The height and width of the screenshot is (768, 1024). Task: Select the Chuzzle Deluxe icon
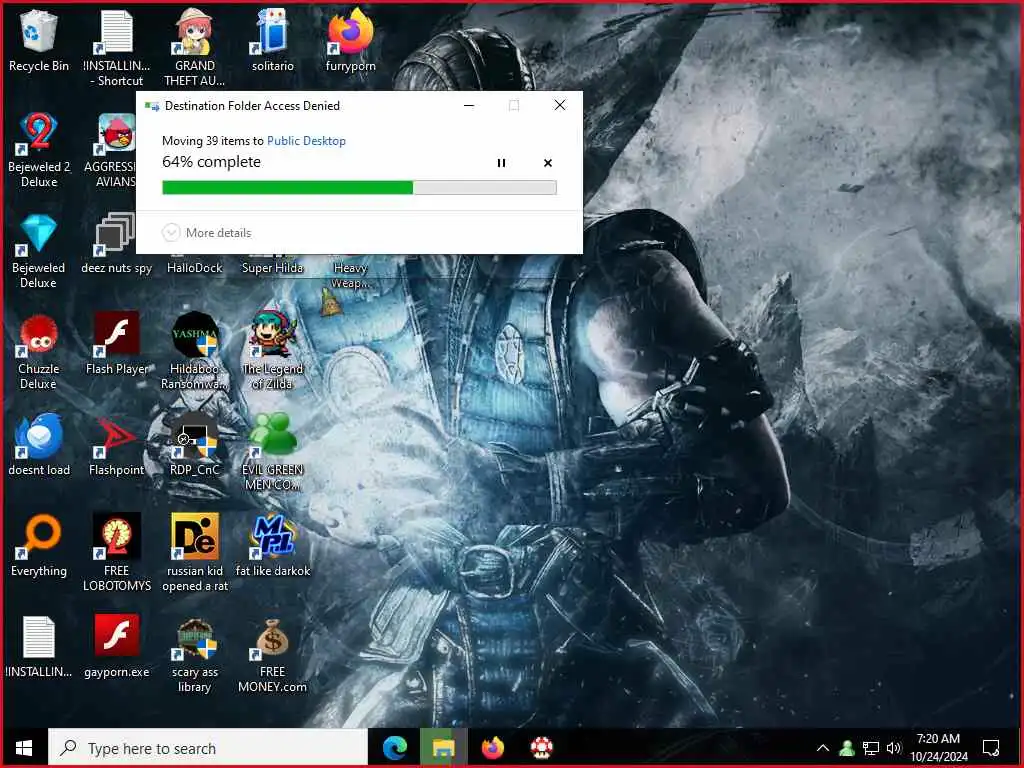tap(39, 352)
